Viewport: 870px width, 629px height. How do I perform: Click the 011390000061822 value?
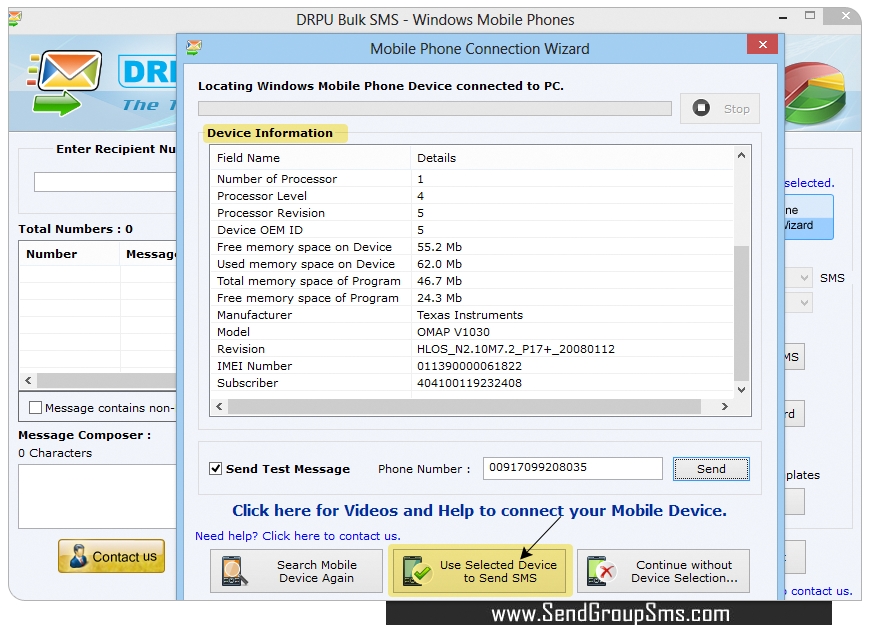[469, 366]
